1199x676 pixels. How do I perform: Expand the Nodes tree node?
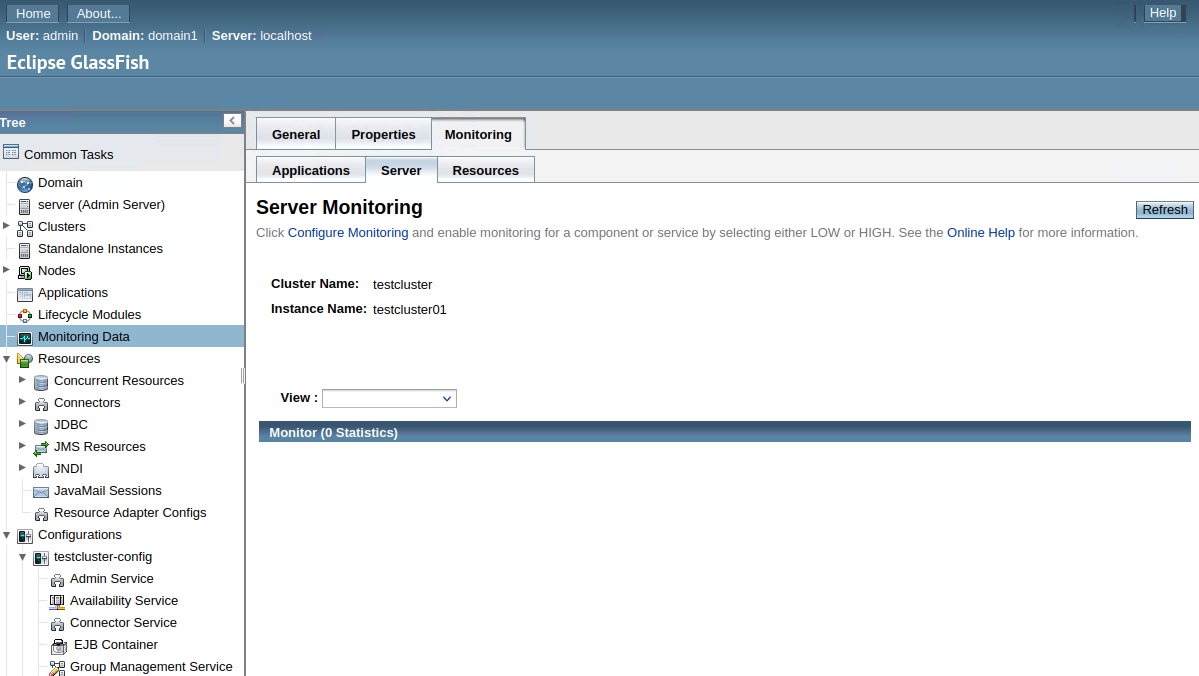[x=6, y=270]
